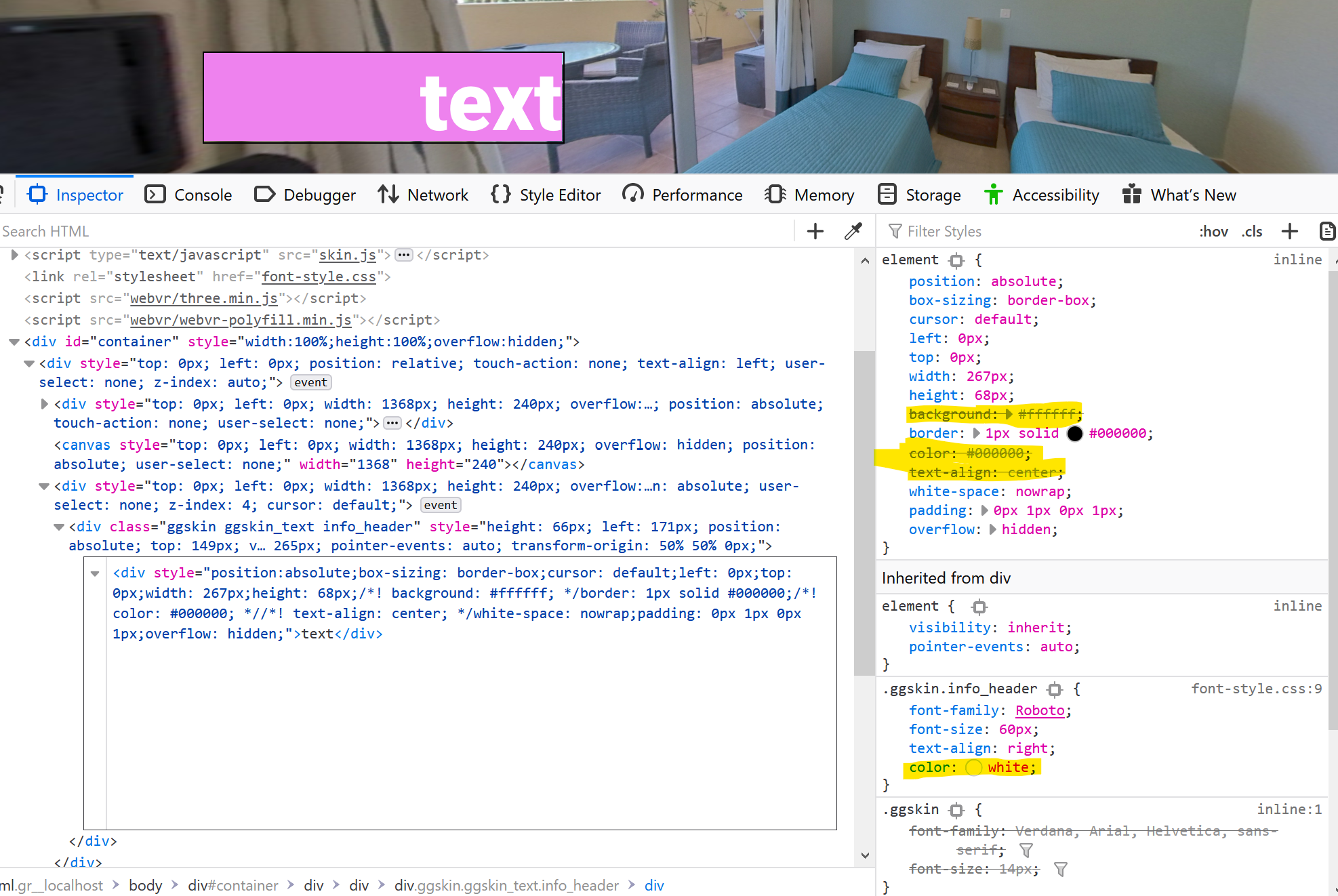This screenshot has width=1338, height=896.
Task: Click the Filter Styles input
Action: pyautogui.click(x=1037, y=231)
